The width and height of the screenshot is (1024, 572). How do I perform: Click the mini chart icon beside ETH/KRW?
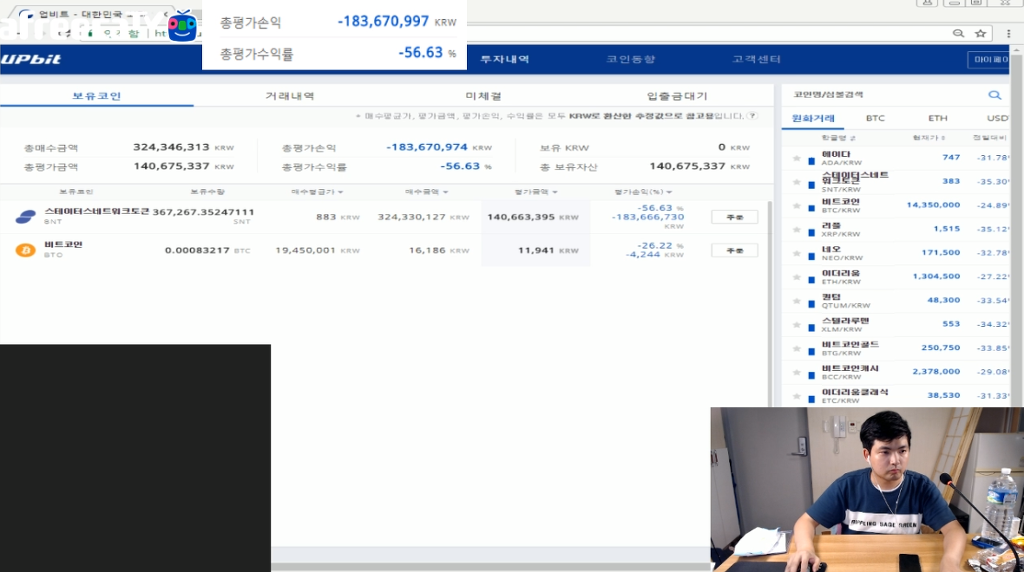pos(812,279)
